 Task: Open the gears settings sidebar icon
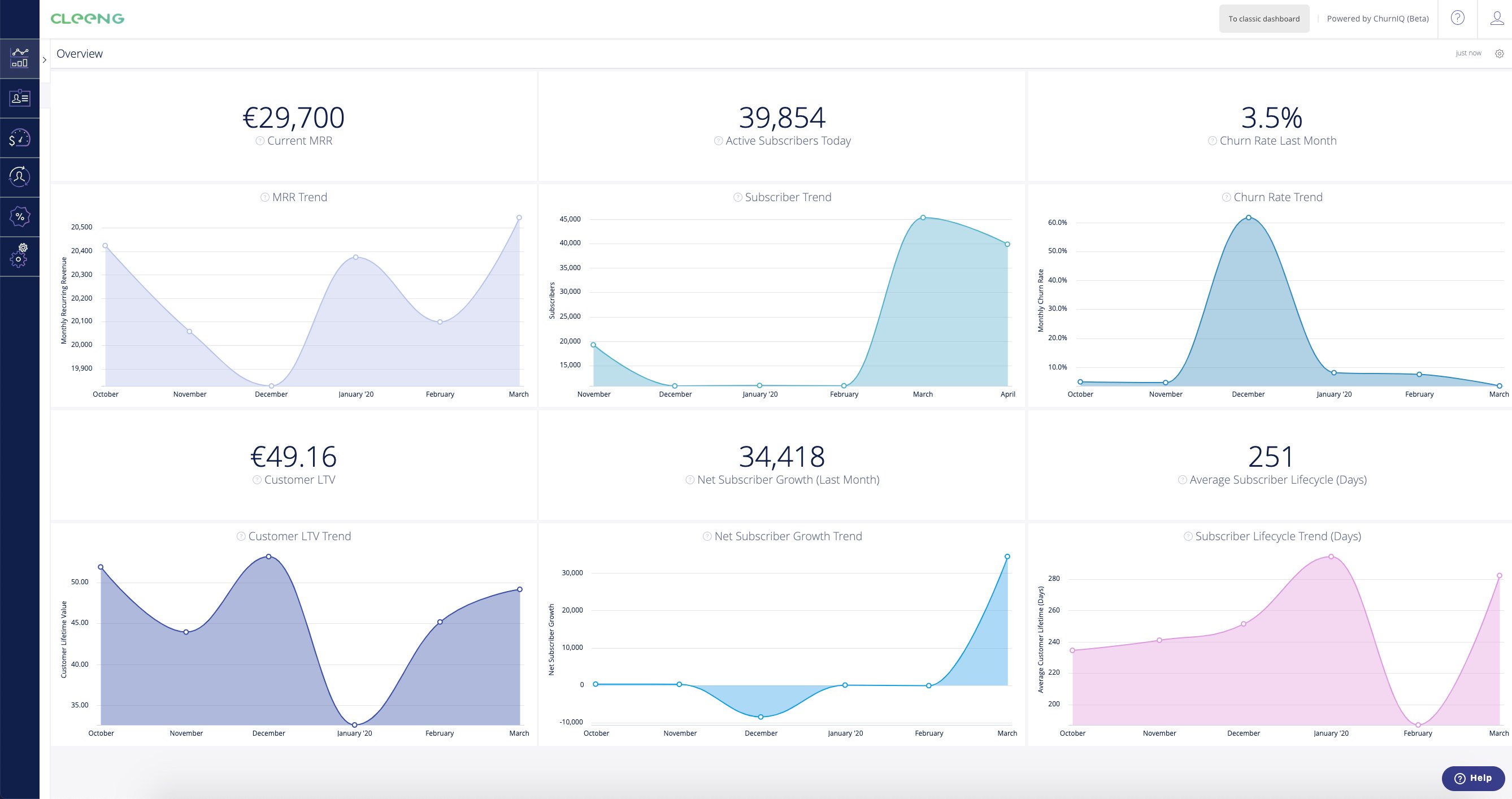(x=19, y=256)
